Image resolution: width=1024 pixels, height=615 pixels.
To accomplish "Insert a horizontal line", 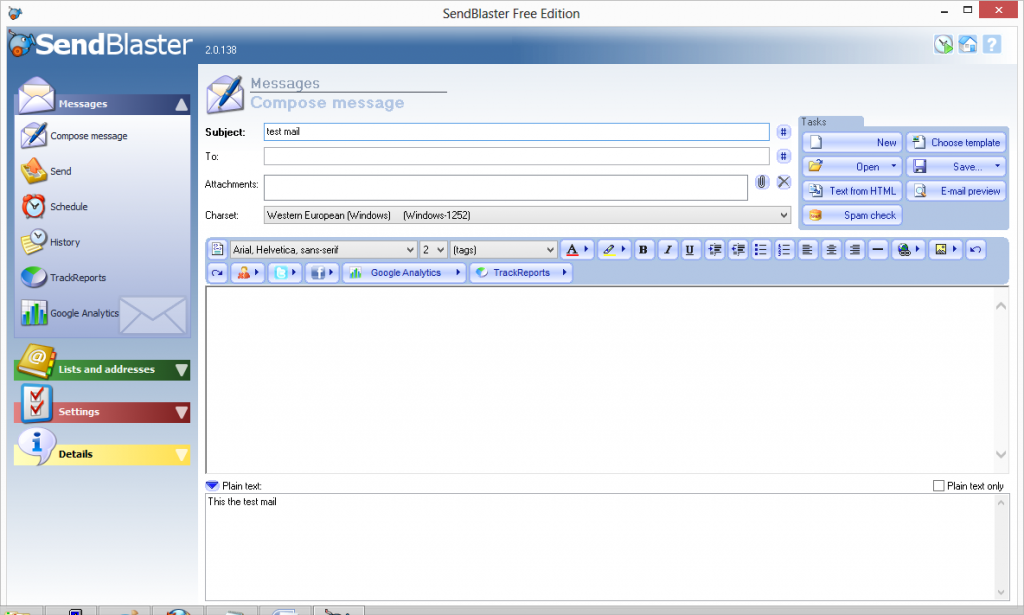I will (x=878, y=250).
